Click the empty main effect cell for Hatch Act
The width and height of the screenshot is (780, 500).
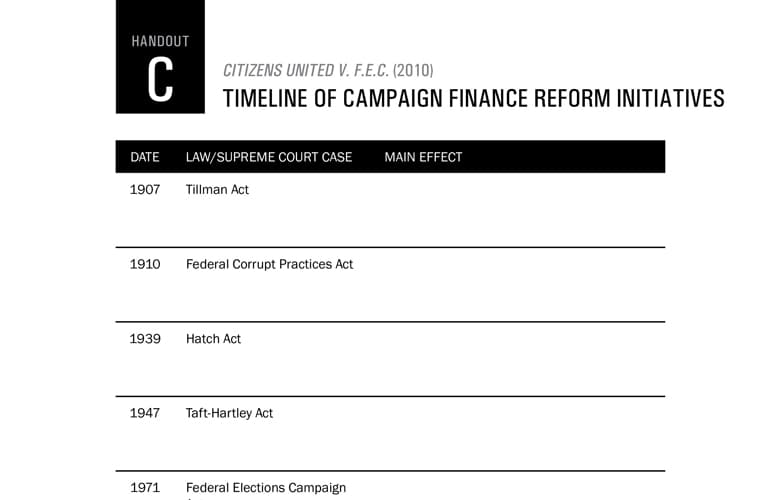pos(522,359)
